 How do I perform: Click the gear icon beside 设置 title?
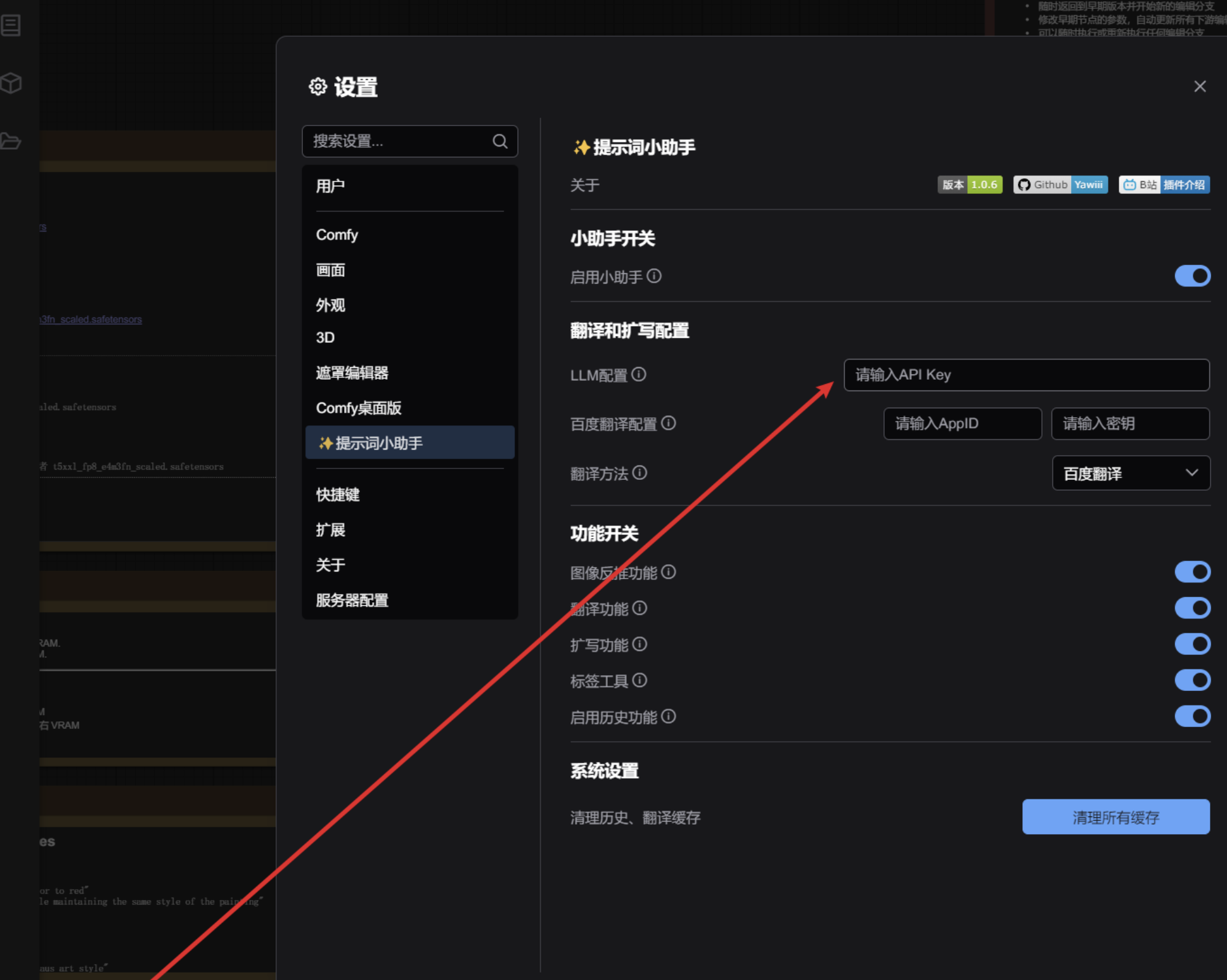tap(318, 87)
